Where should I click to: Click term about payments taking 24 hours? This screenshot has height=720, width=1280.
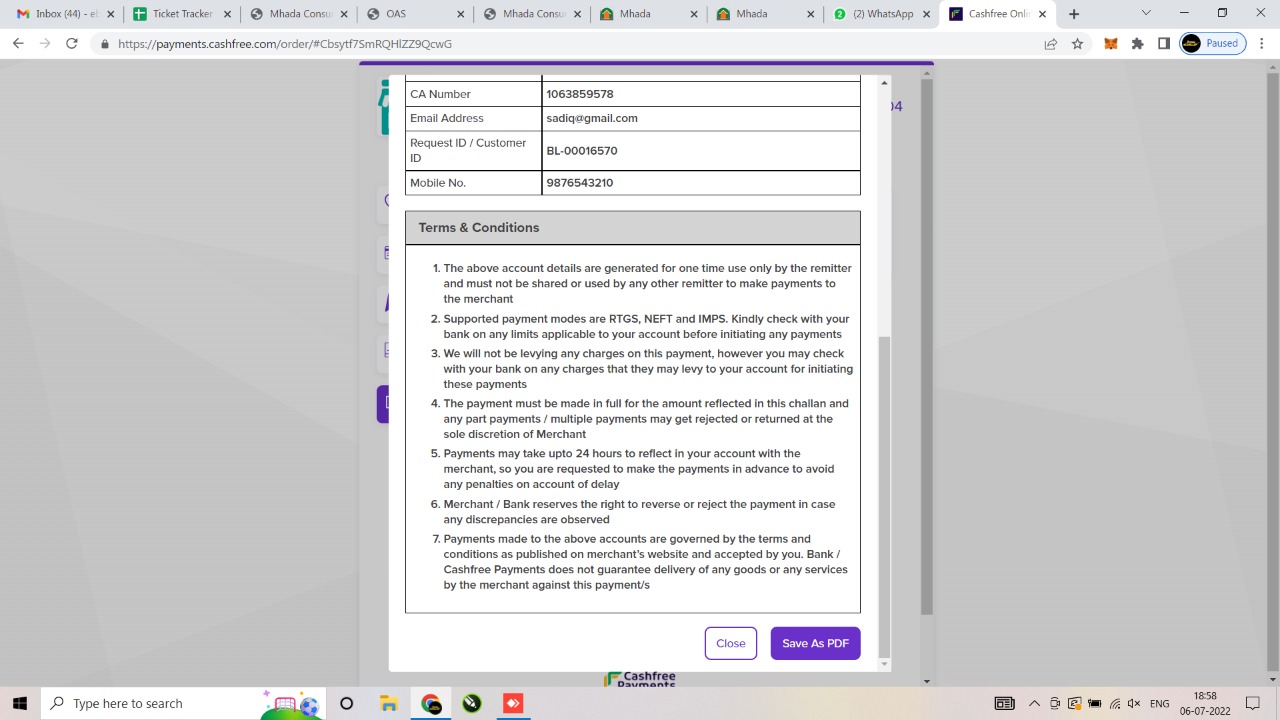point(639,469)
